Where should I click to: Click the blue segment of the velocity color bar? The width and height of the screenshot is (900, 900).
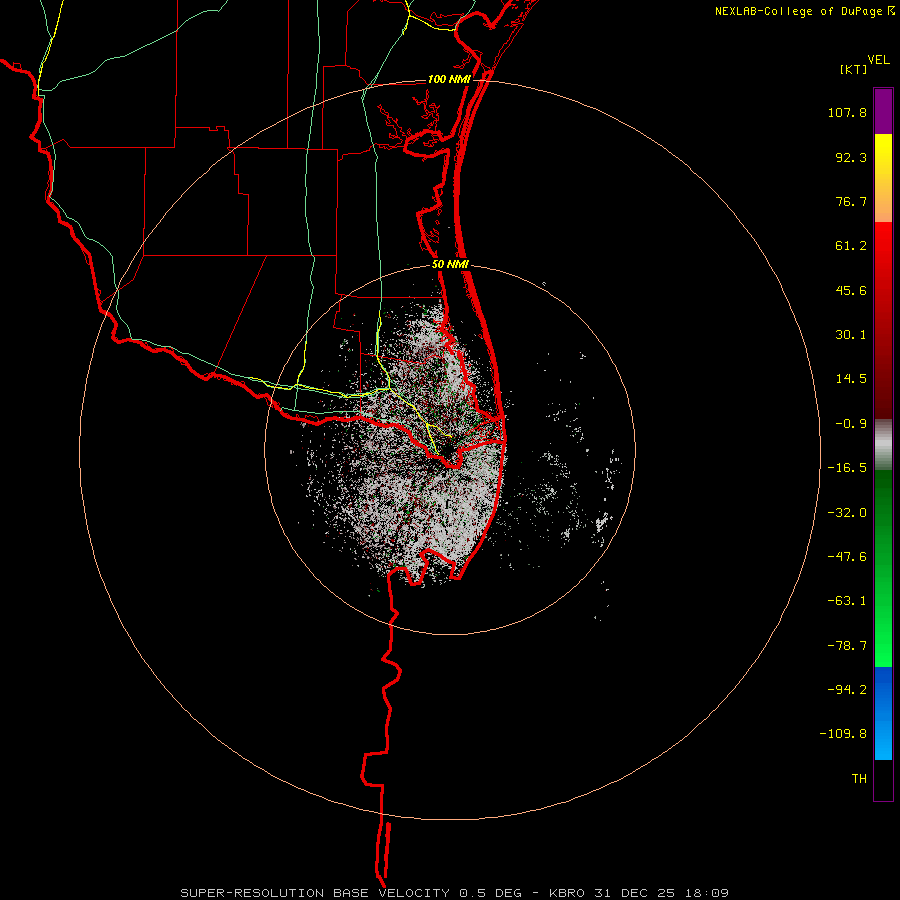[x=883, y=713]
